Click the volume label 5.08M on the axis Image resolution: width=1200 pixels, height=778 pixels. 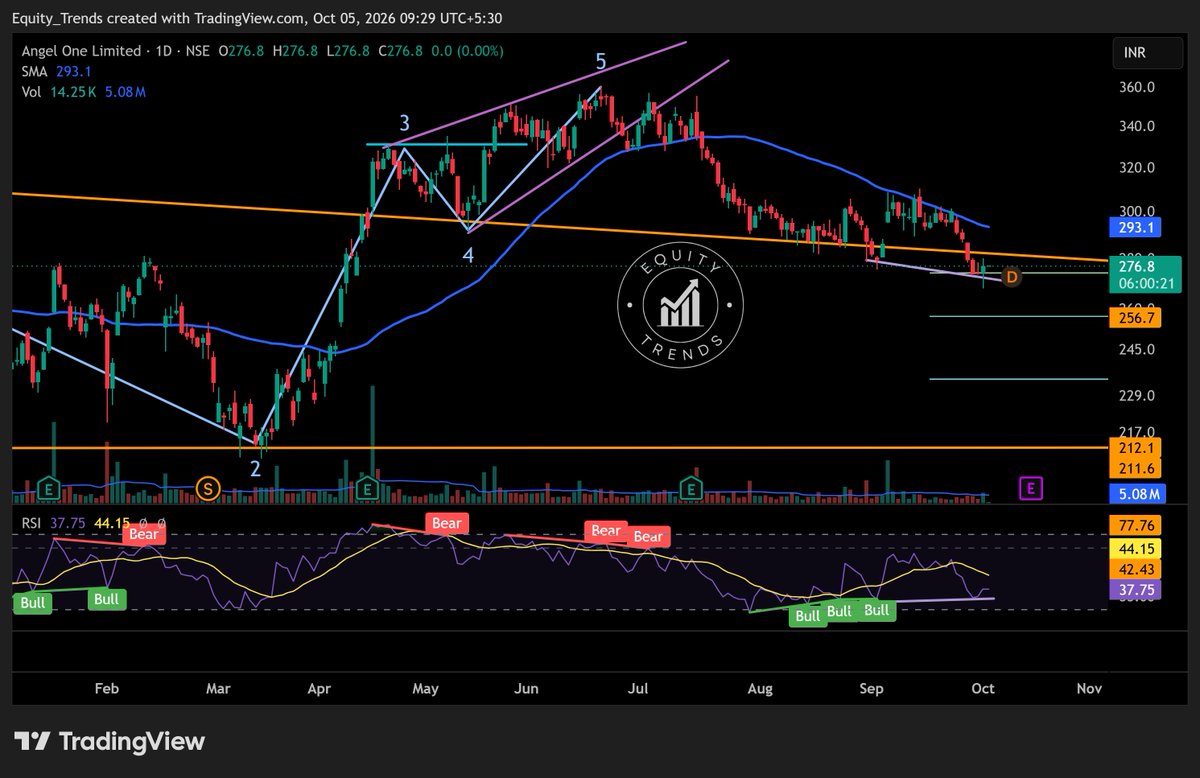tap(1137, 493)
